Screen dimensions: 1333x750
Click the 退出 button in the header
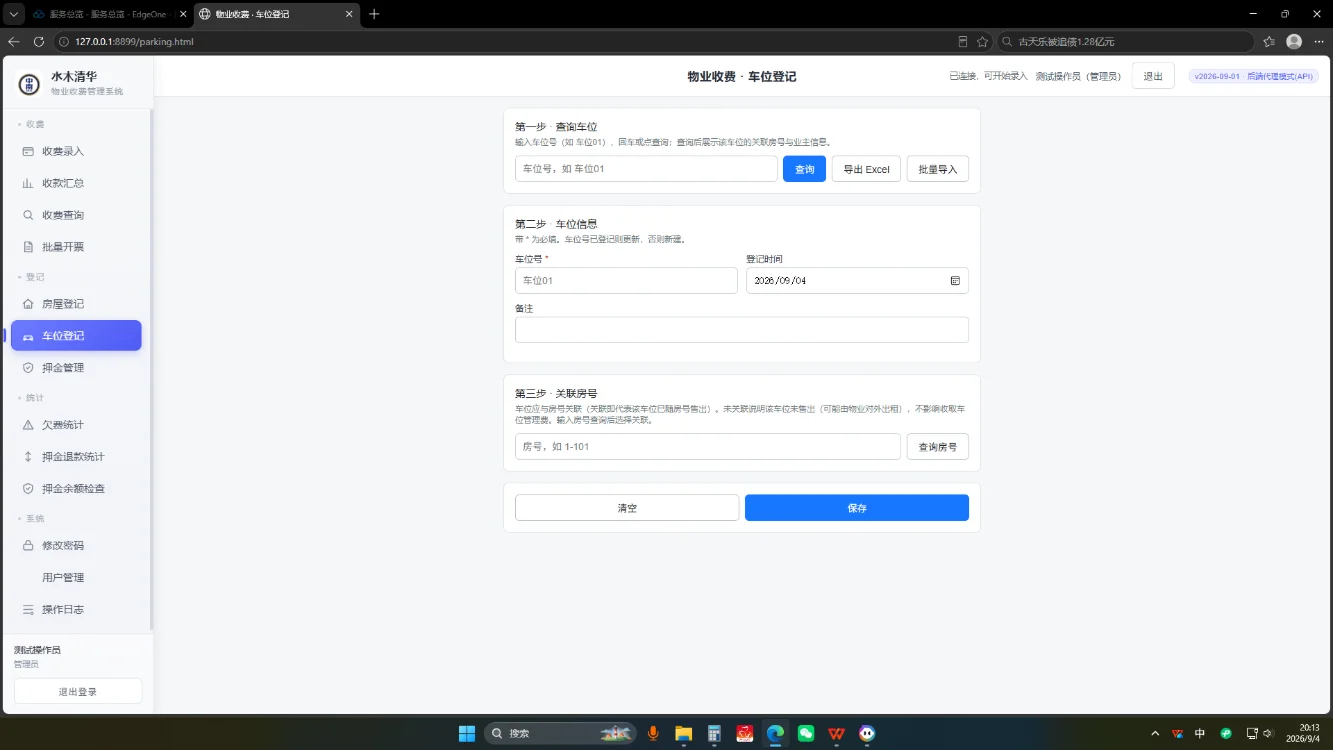click(1153, 76)
